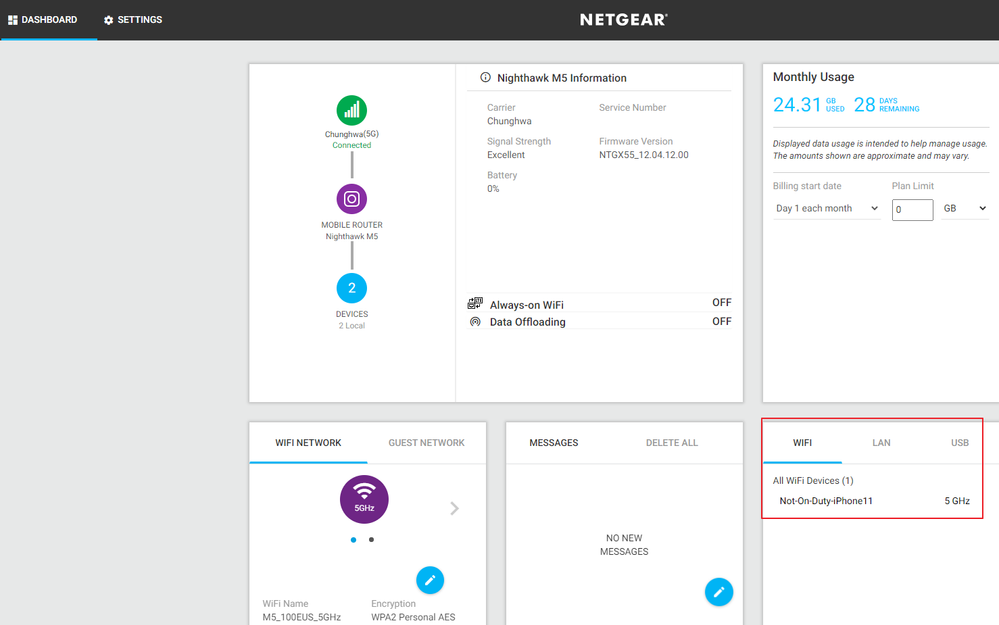Click the Messages header
This screenshot has width=999, height=625.
point(554,443)
